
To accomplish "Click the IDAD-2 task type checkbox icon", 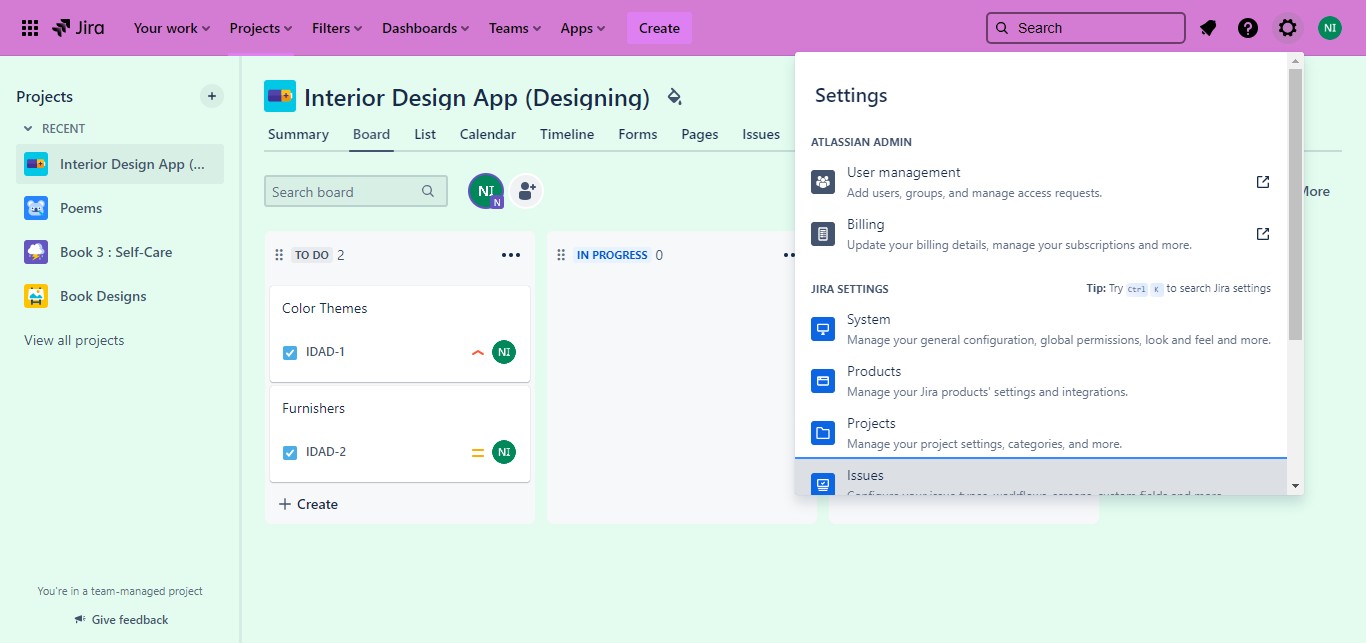I will (290, 452).
